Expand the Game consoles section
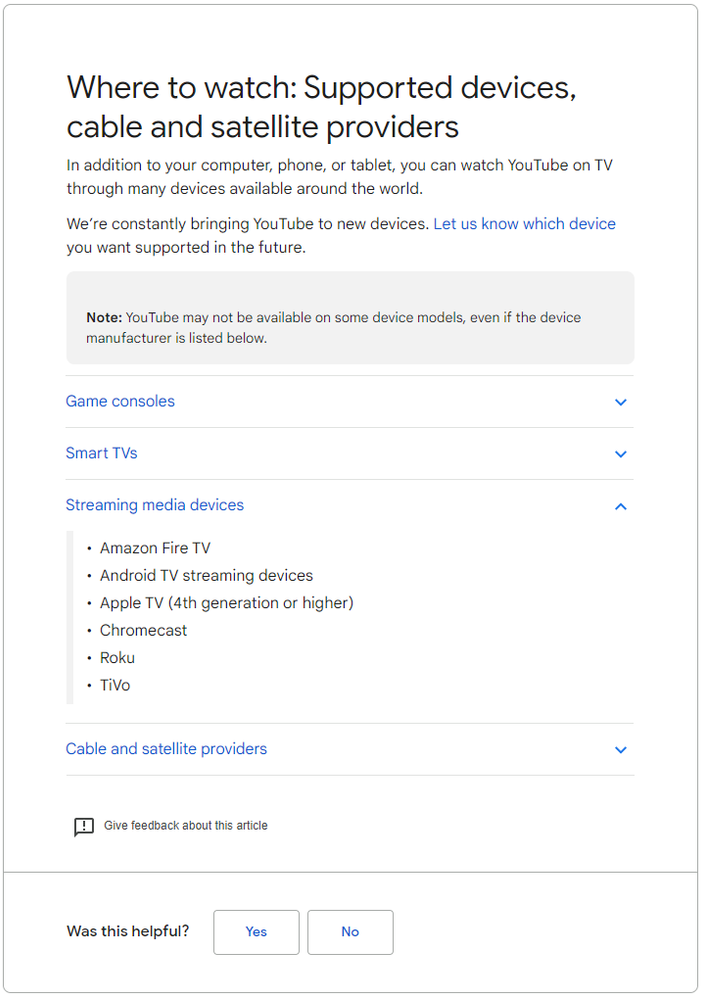Viewport: 704px width, 999px height. 120,401
